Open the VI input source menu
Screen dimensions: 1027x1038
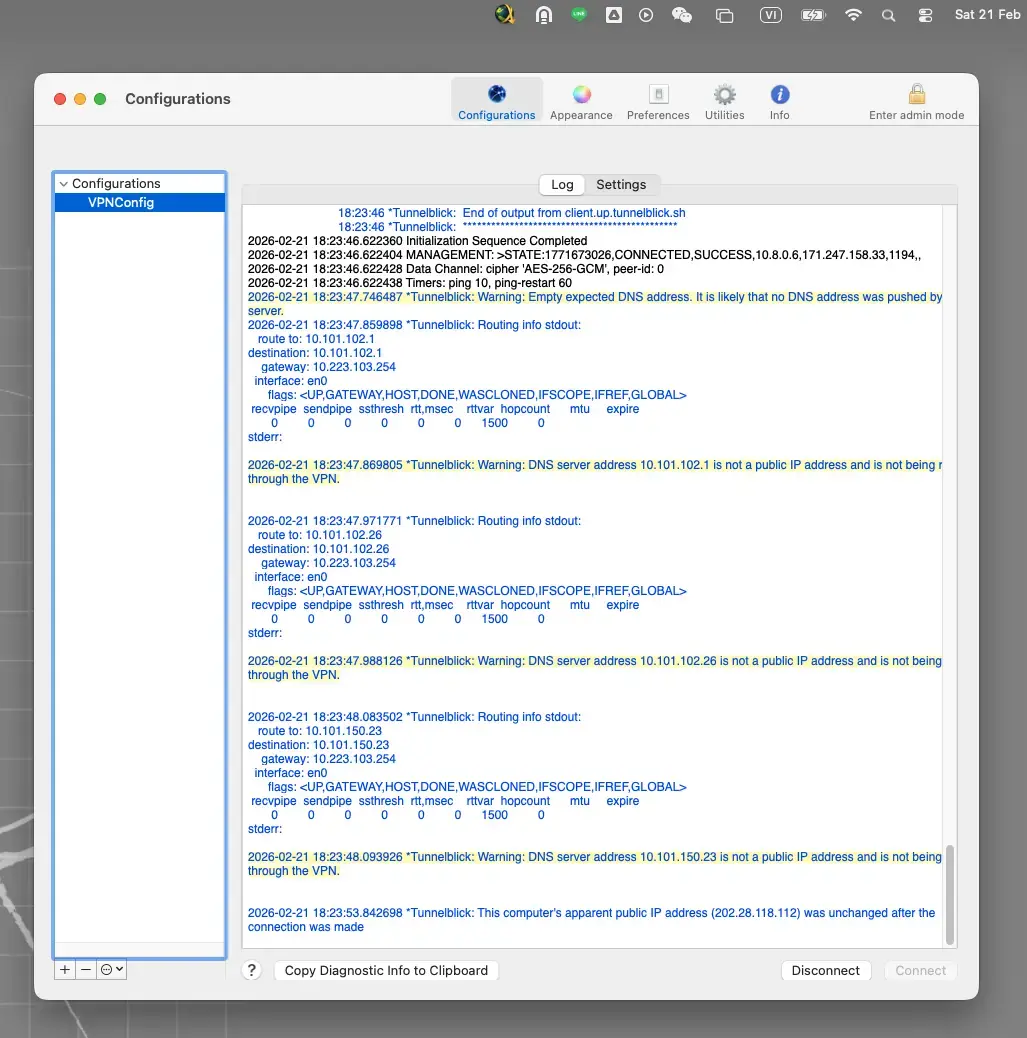tap(770, 15)
